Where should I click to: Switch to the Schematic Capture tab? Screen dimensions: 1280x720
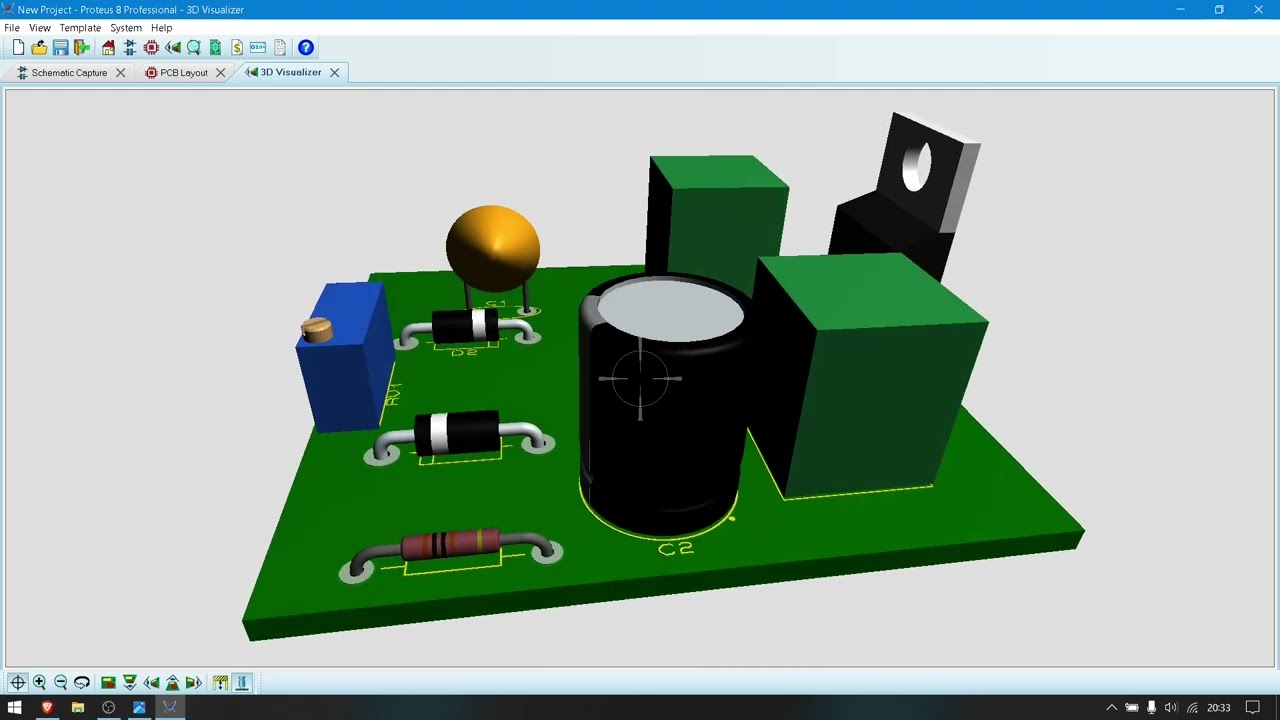pyautogui.click(x=69, y=73)
